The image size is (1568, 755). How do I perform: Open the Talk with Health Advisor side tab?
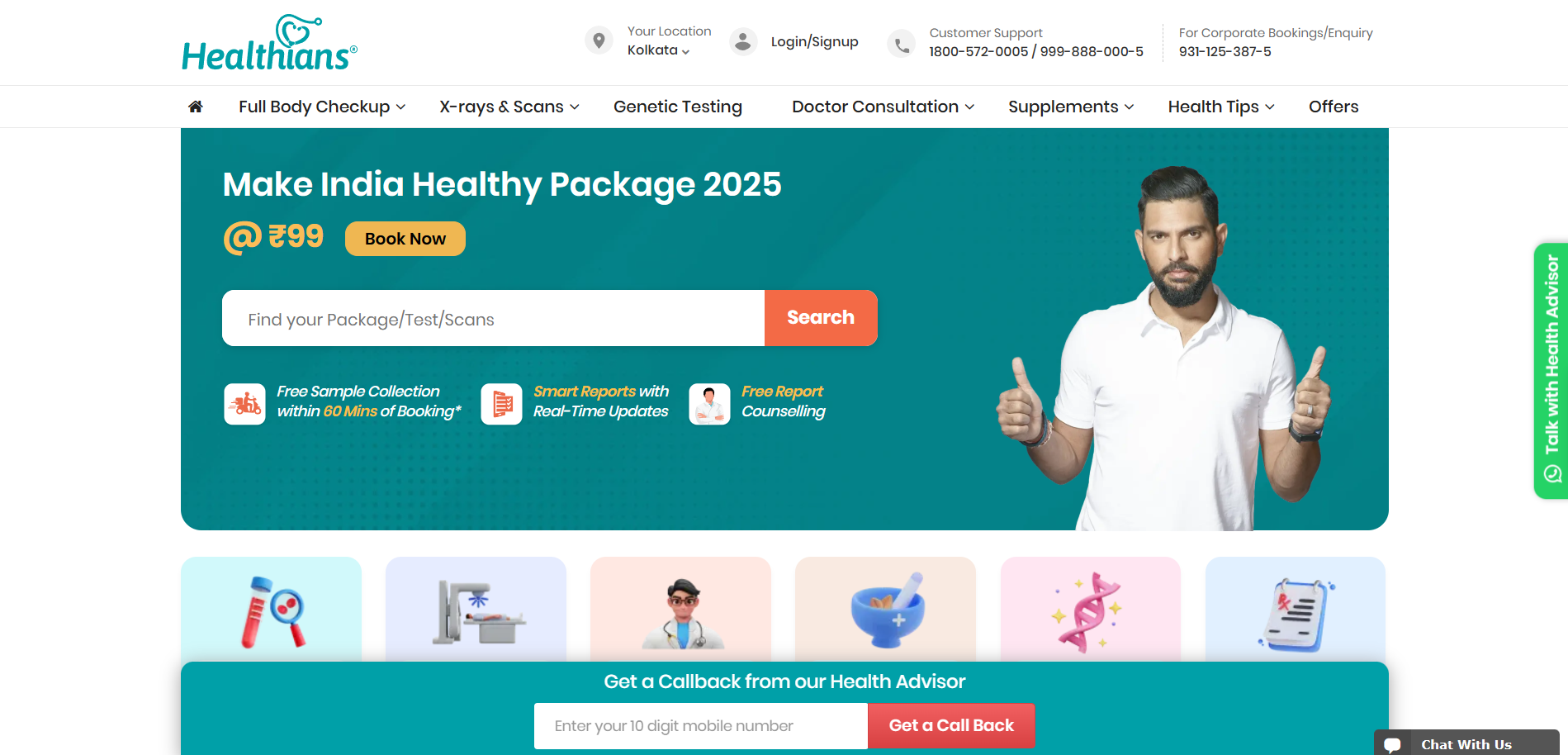click(x=1551, y=371)
